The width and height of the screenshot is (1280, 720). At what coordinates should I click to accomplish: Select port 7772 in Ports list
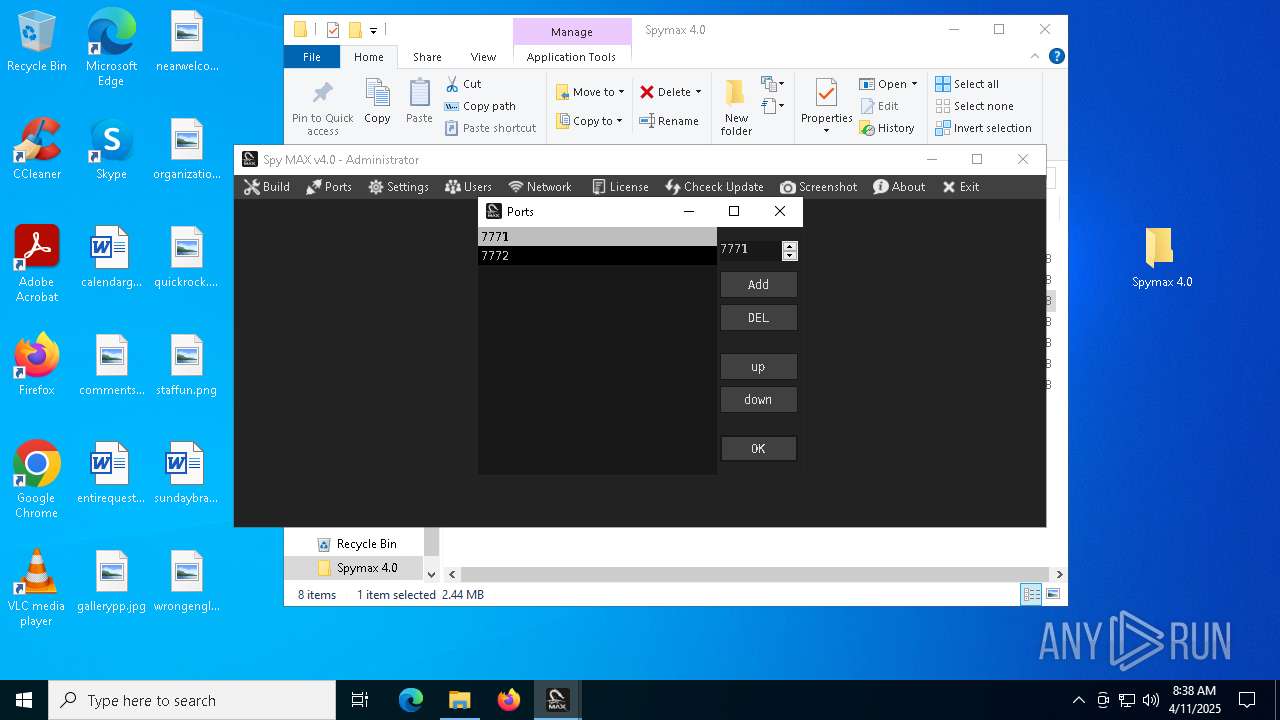(597, 256)
